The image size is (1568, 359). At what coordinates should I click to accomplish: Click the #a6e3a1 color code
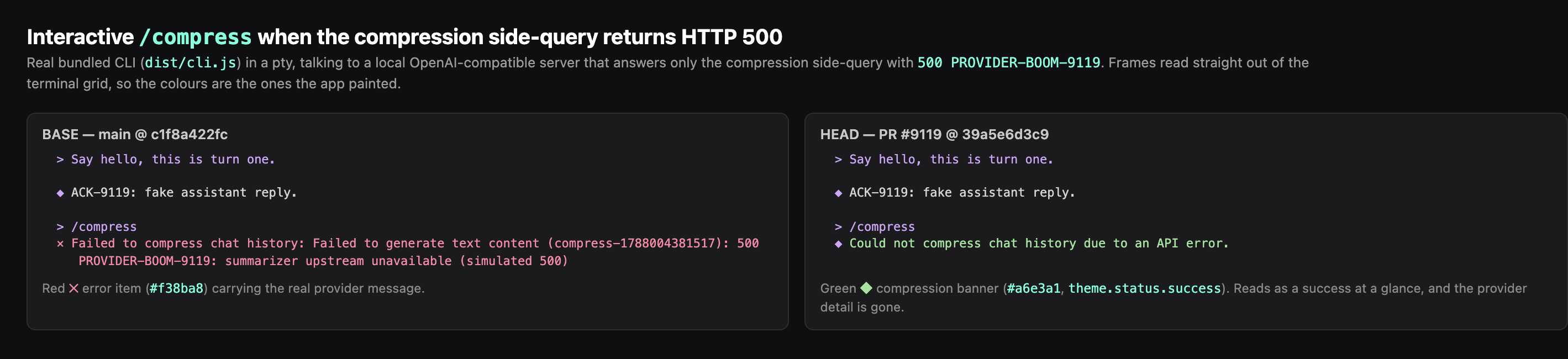pyautogui.click(x=1034, y=288)
